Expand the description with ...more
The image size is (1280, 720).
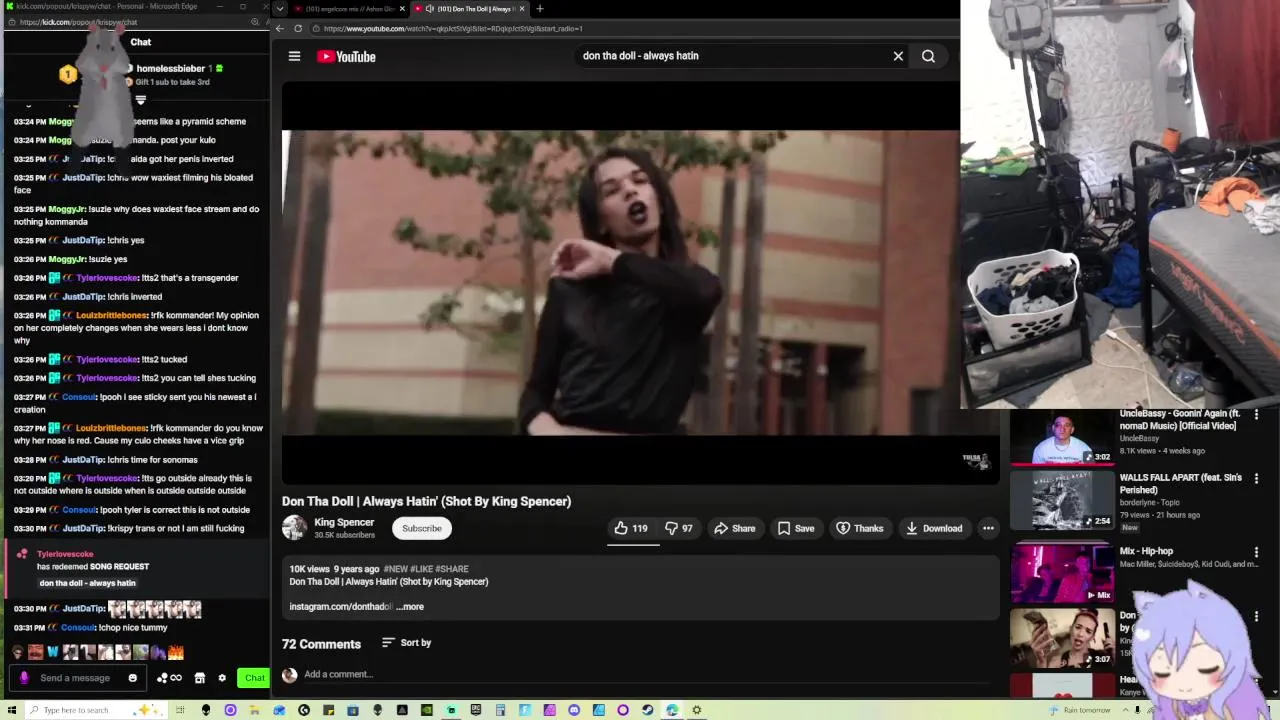click(x=410, y=606)
